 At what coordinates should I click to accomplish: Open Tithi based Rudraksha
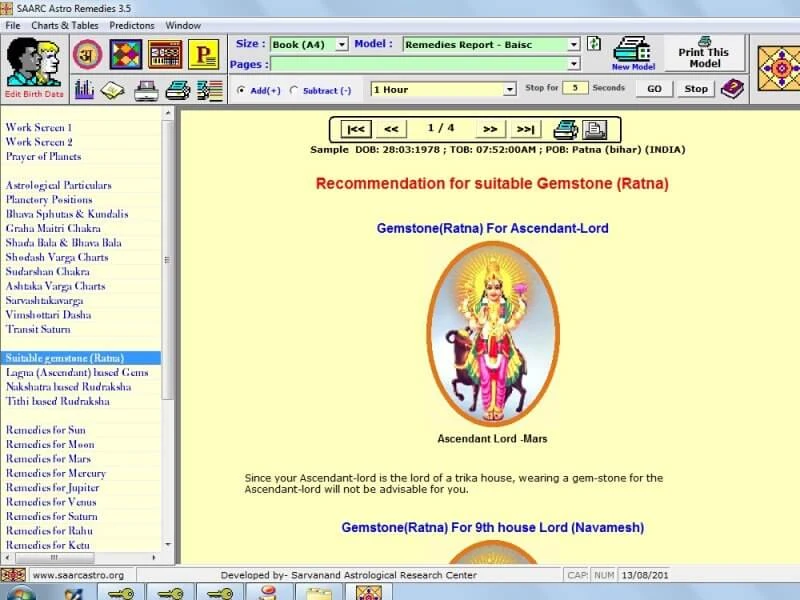click(x=58, y=401)
